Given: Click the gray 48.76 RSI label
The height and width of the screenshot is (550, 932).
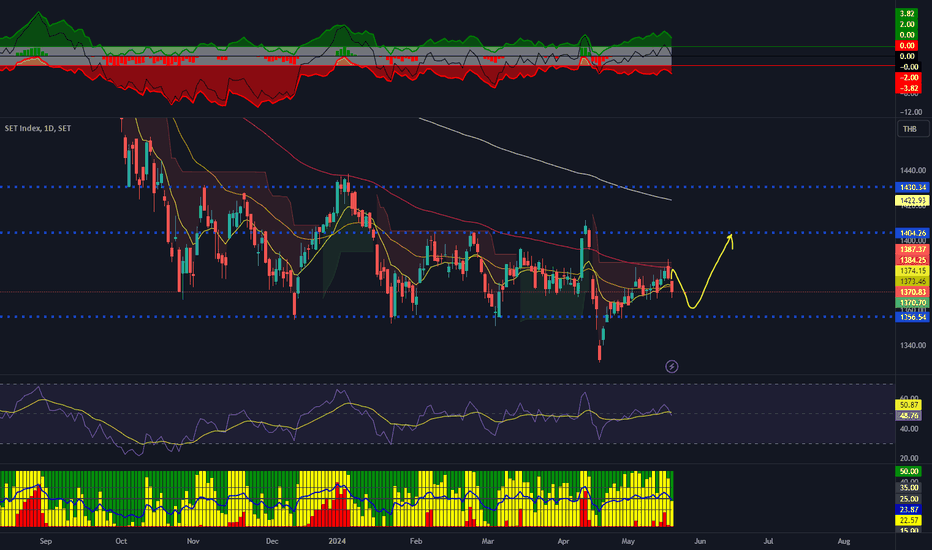Looking at the screenshot, I should (909, 416).
